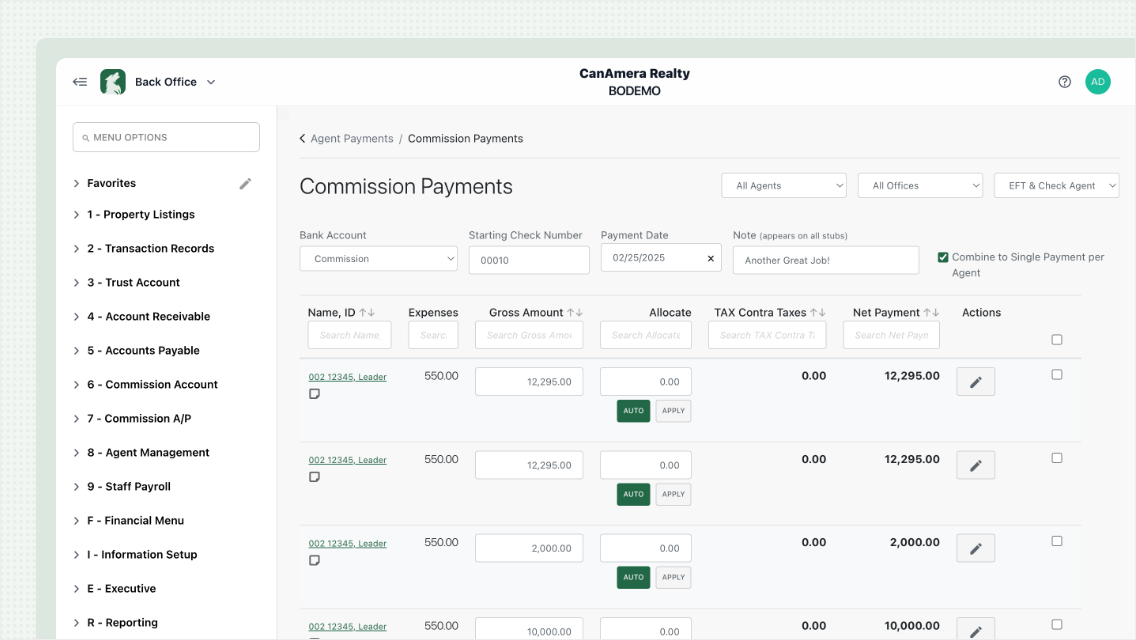Click the back arrow beside Agent Payments
The image size is (1136, 640).
coord(302,138)
